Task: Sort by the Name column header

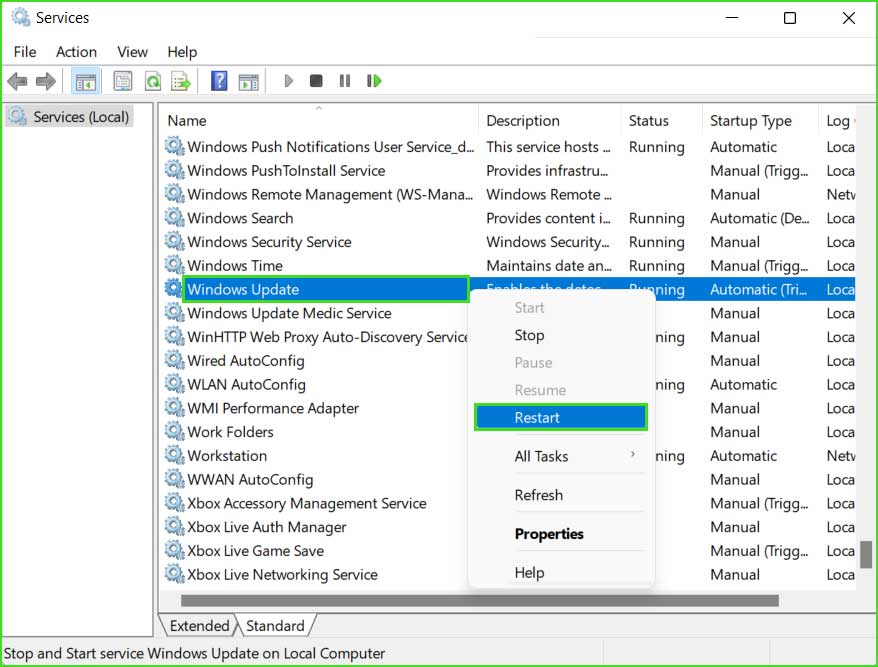Action: [319, 120]
